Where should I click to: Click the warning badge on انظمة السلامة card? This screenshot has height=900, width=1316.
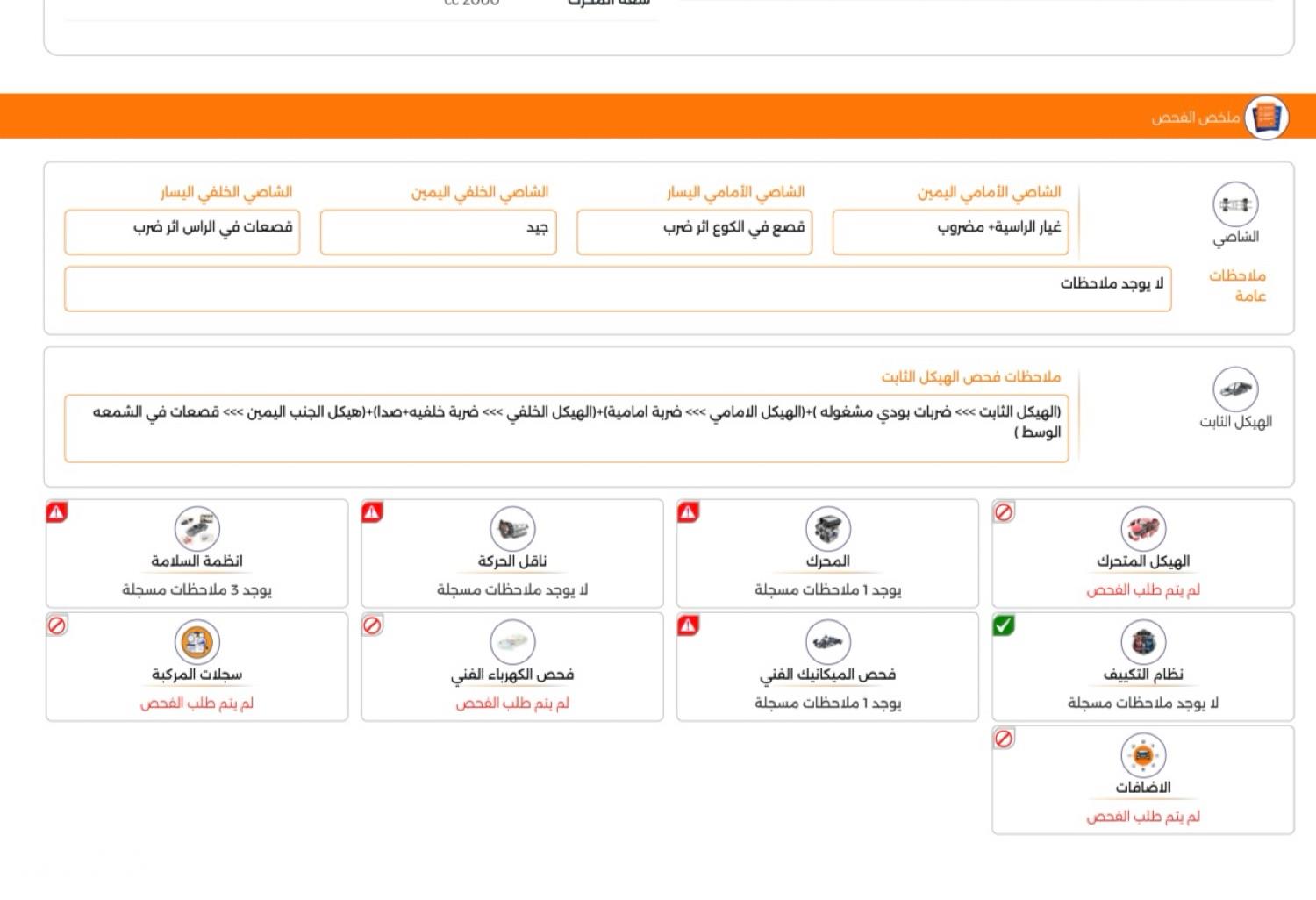[57, 511]
